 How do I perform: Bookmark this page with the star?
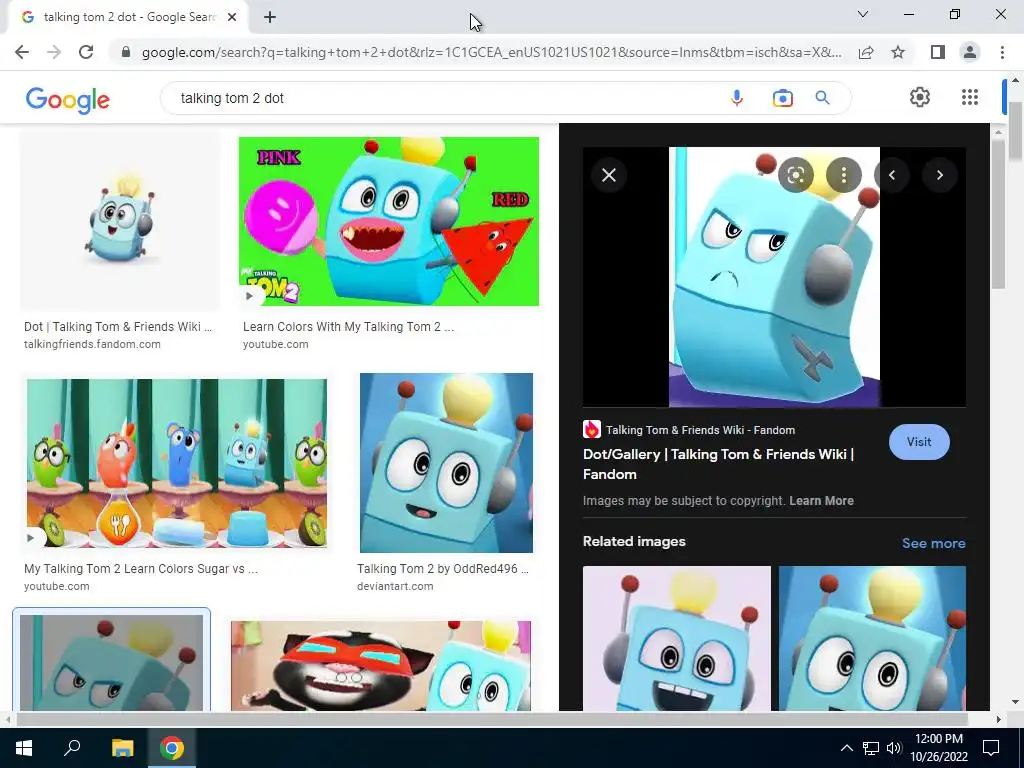(x=898, y=52)
